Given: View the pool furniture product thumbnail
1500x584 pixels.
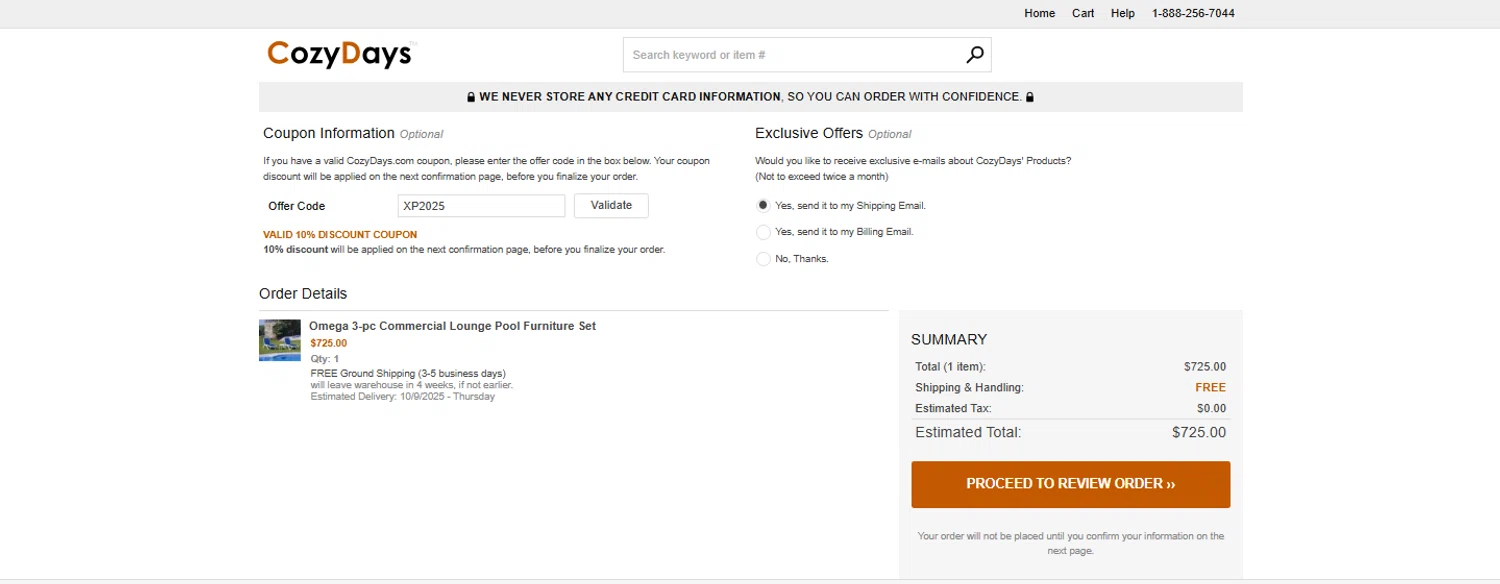Looking at the screenshot, I should (x=280, y=340).
